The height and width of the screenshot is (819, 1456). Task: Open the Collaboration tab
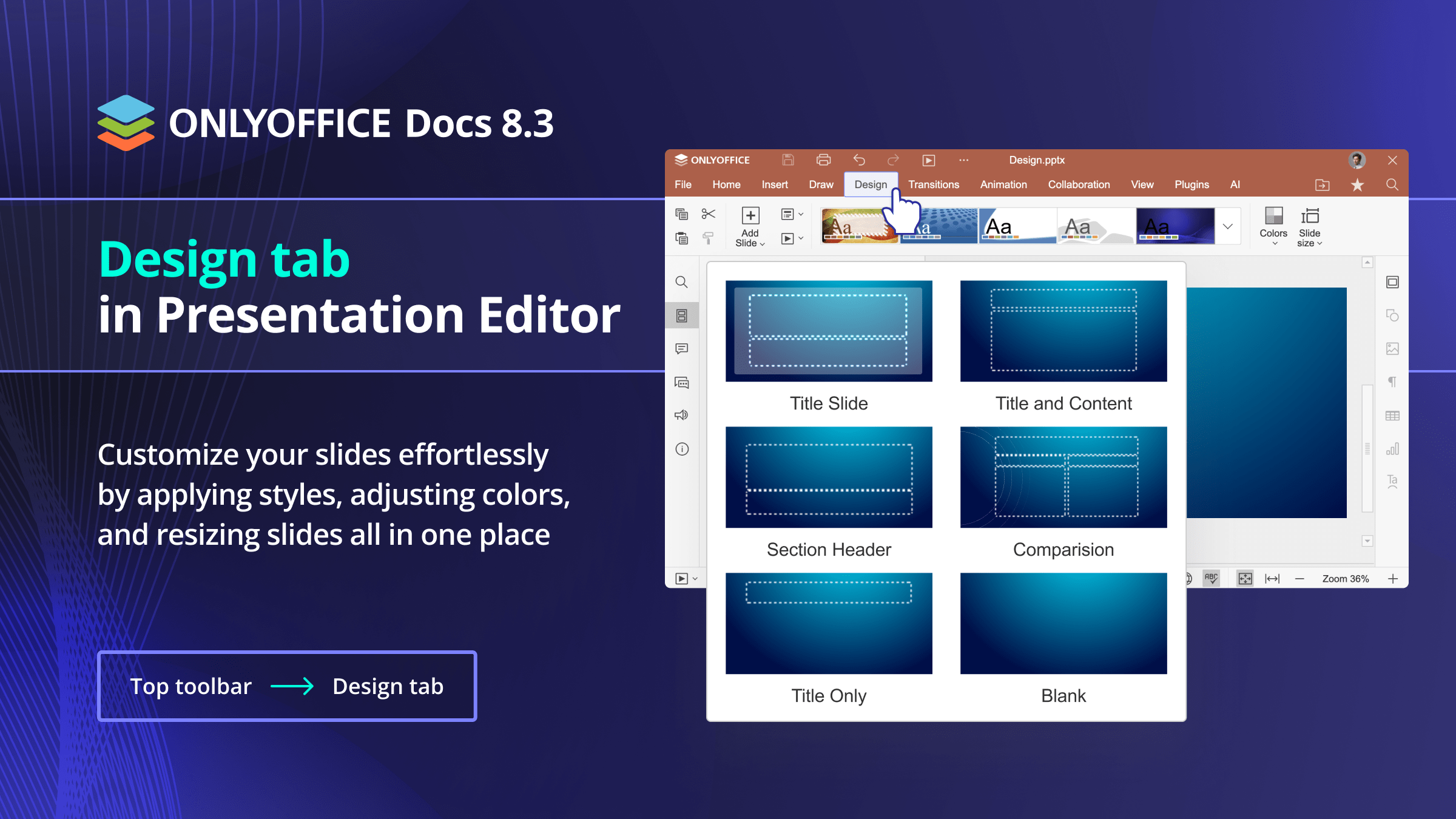point(1079,184)
